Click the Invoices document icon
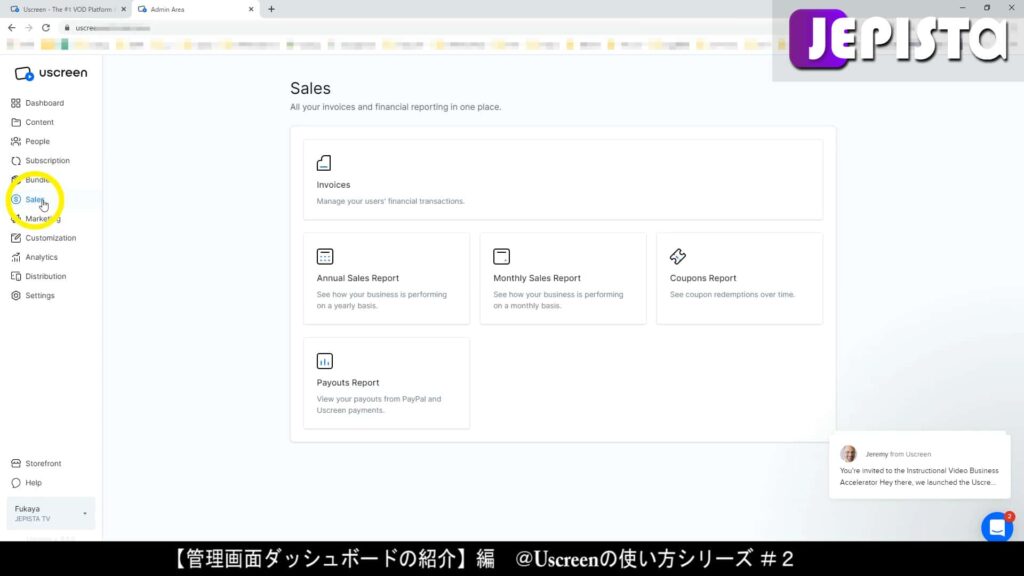Image resolution: width=1024 pixels, height=576 pixels. (x=324, y=163)
